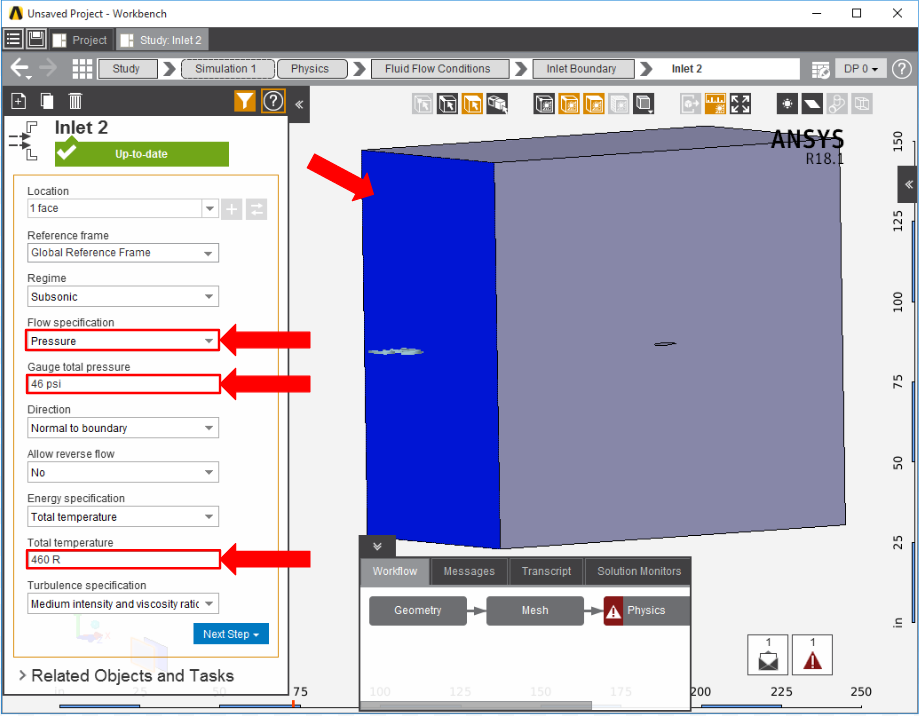
Task: Click the Physics workflow step
Action: click(x=646, y=611)
